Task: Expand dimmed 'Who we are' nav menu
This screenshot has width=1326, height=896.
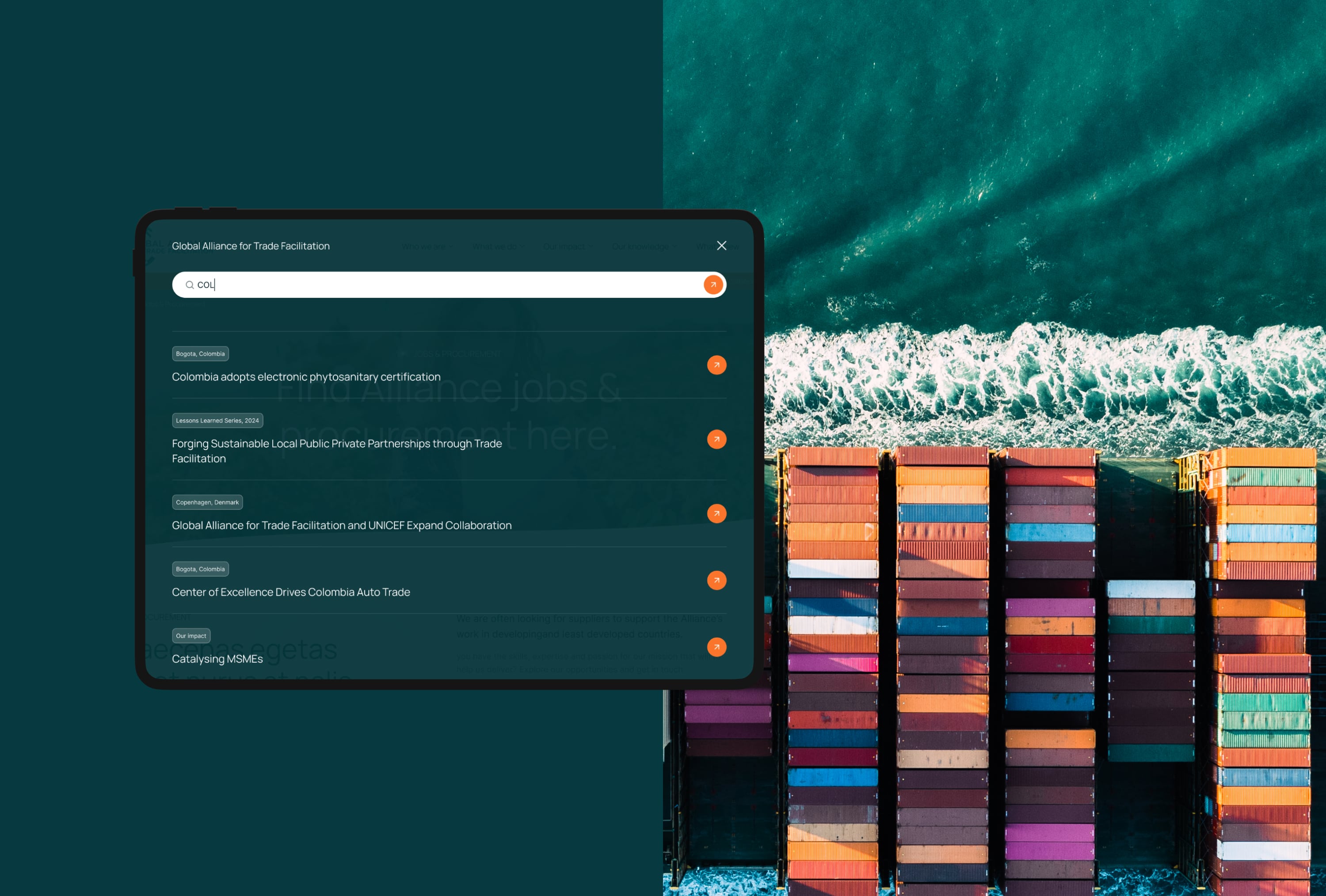Action: pyautogui.click(x=427, y=247)
